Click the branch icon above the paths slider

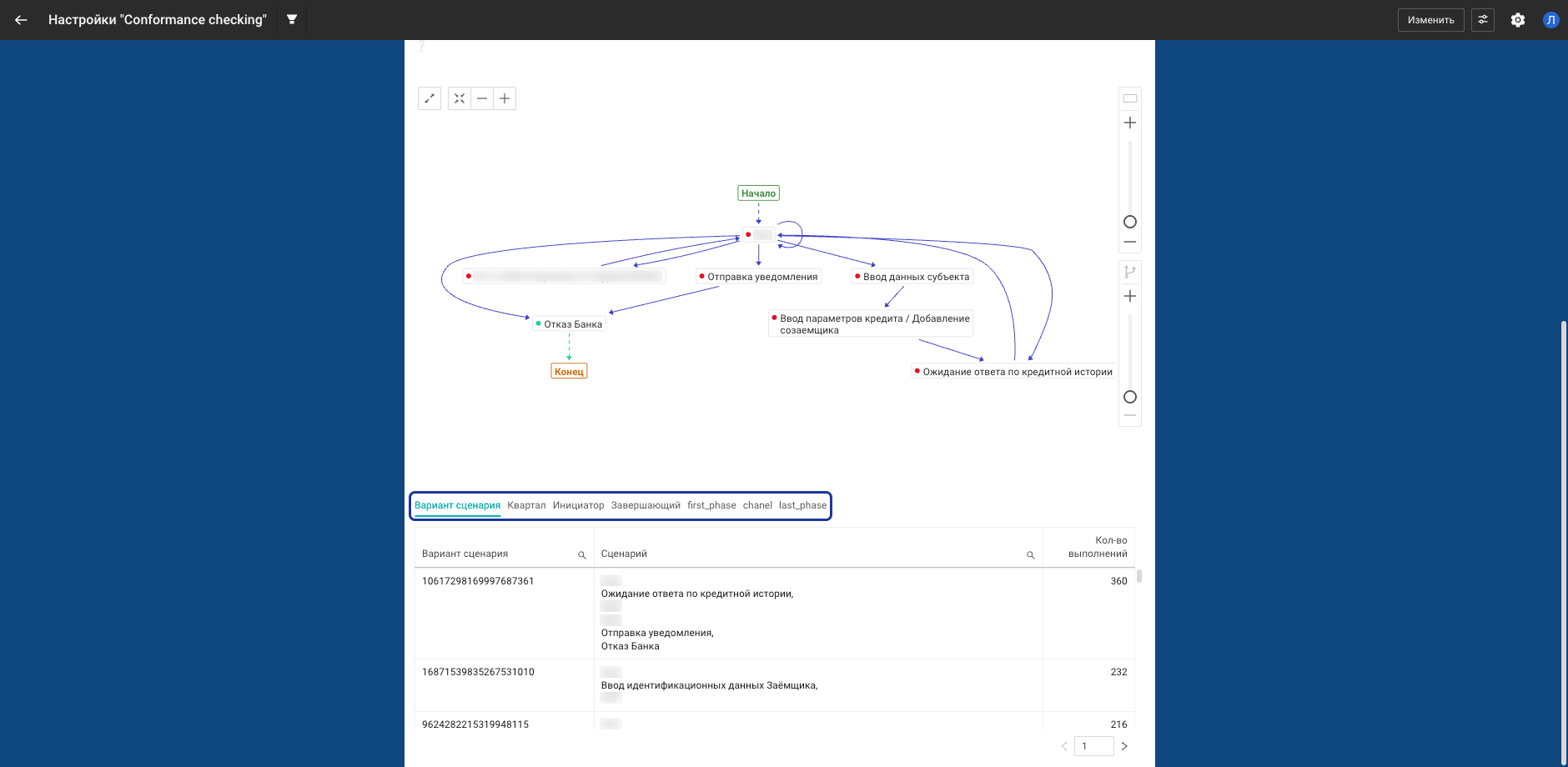tap(1130, 272)
